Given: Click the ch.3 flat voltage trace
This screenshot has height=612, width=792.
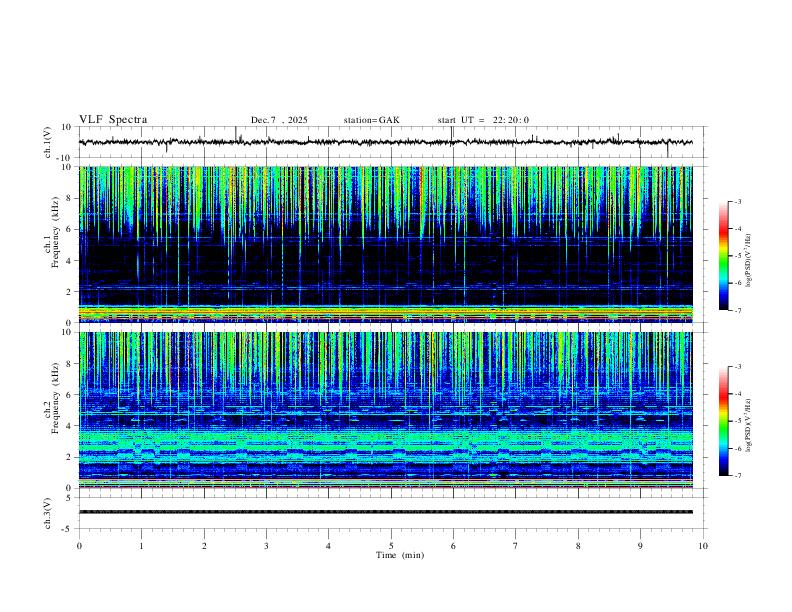Looking at the screenshot, I should (385, 512).
